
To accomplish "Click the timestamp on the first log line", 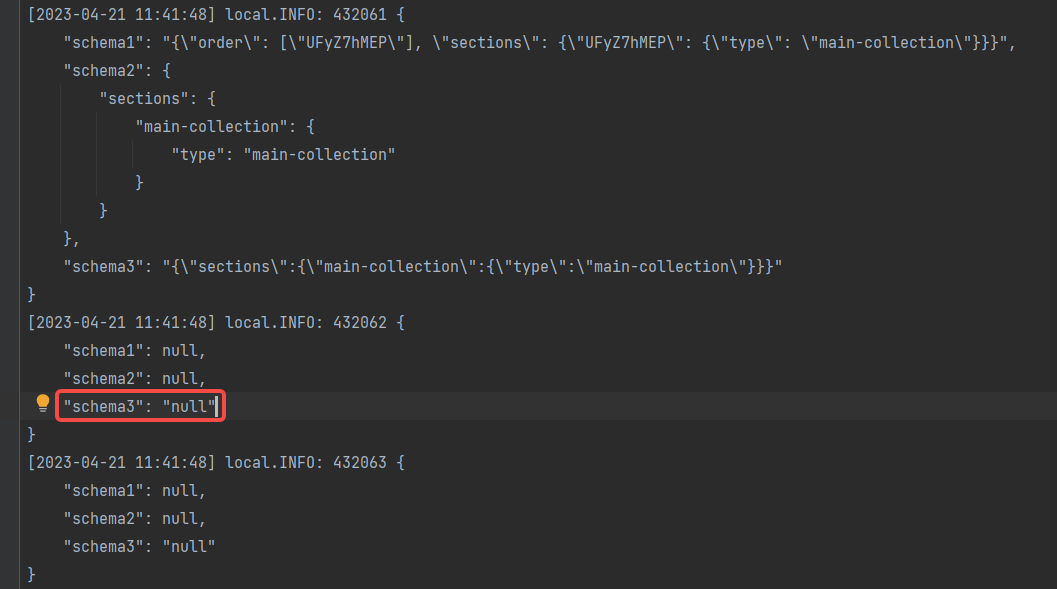I will [122, 15].
